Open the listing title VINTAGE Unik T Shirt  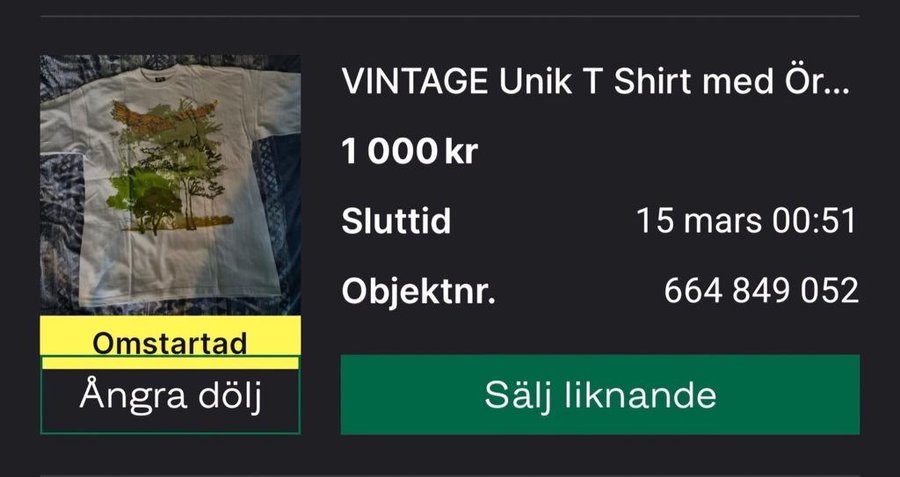tap(595, 82)
